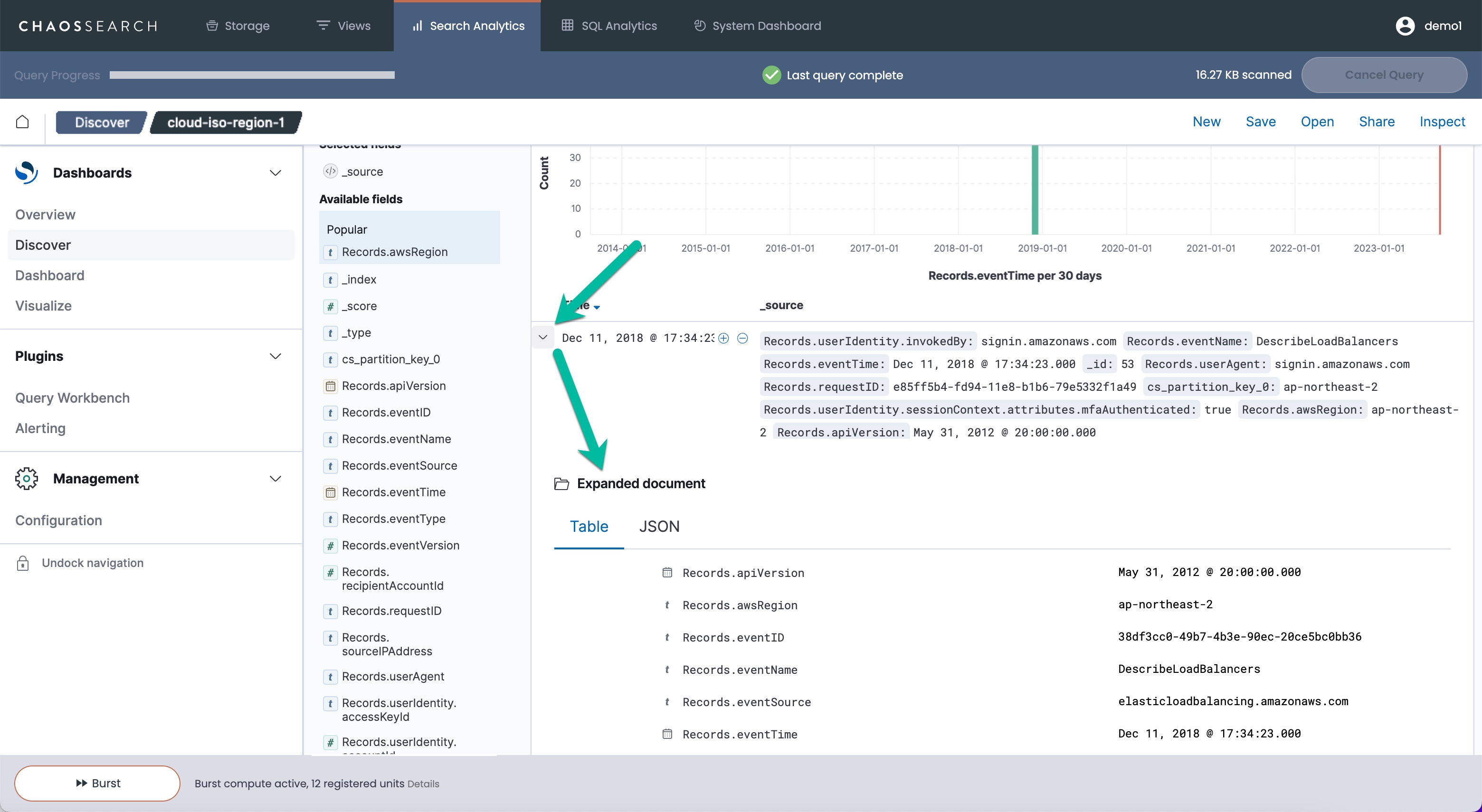This screenshot has width=1482, height=812.
Task: Click the _source column header
Action: (781, 305)
